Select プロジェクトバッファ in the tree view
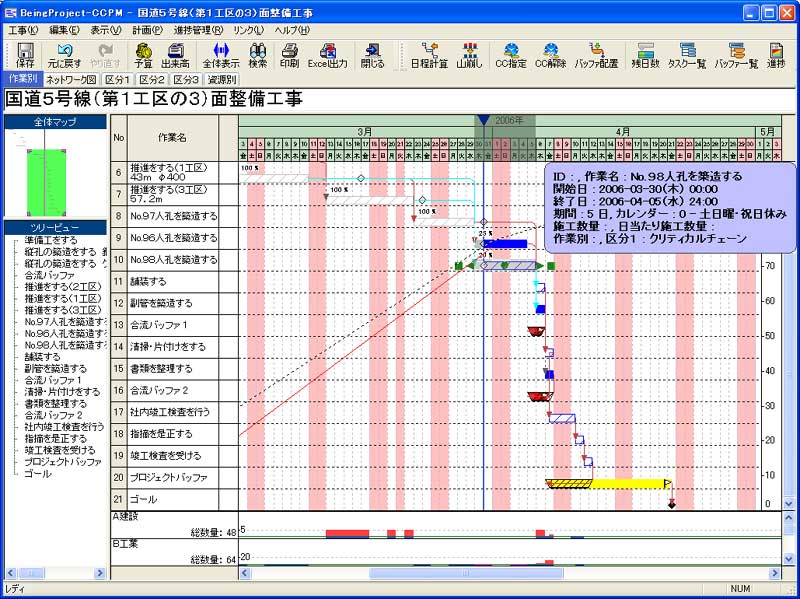The width and height of the screenshot is (800, 599). [x=63, y=462]
